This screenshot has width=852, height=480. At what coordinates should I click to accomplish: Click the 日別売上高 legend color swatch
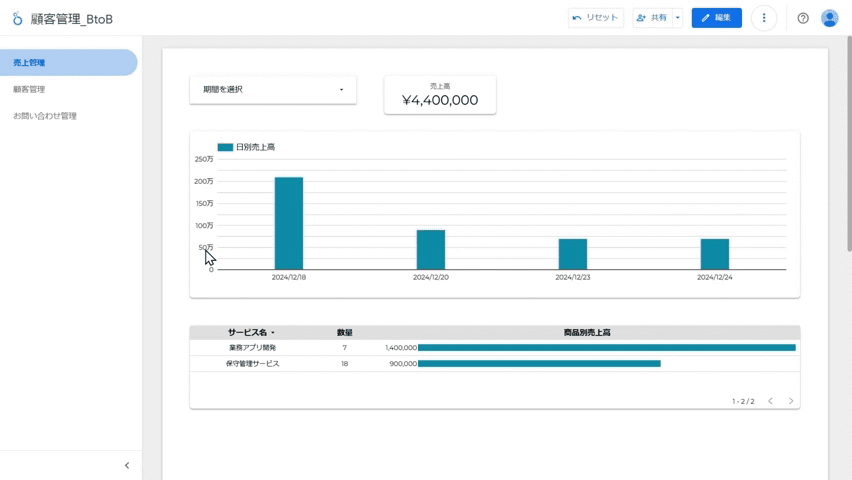[x=225, y=147]
